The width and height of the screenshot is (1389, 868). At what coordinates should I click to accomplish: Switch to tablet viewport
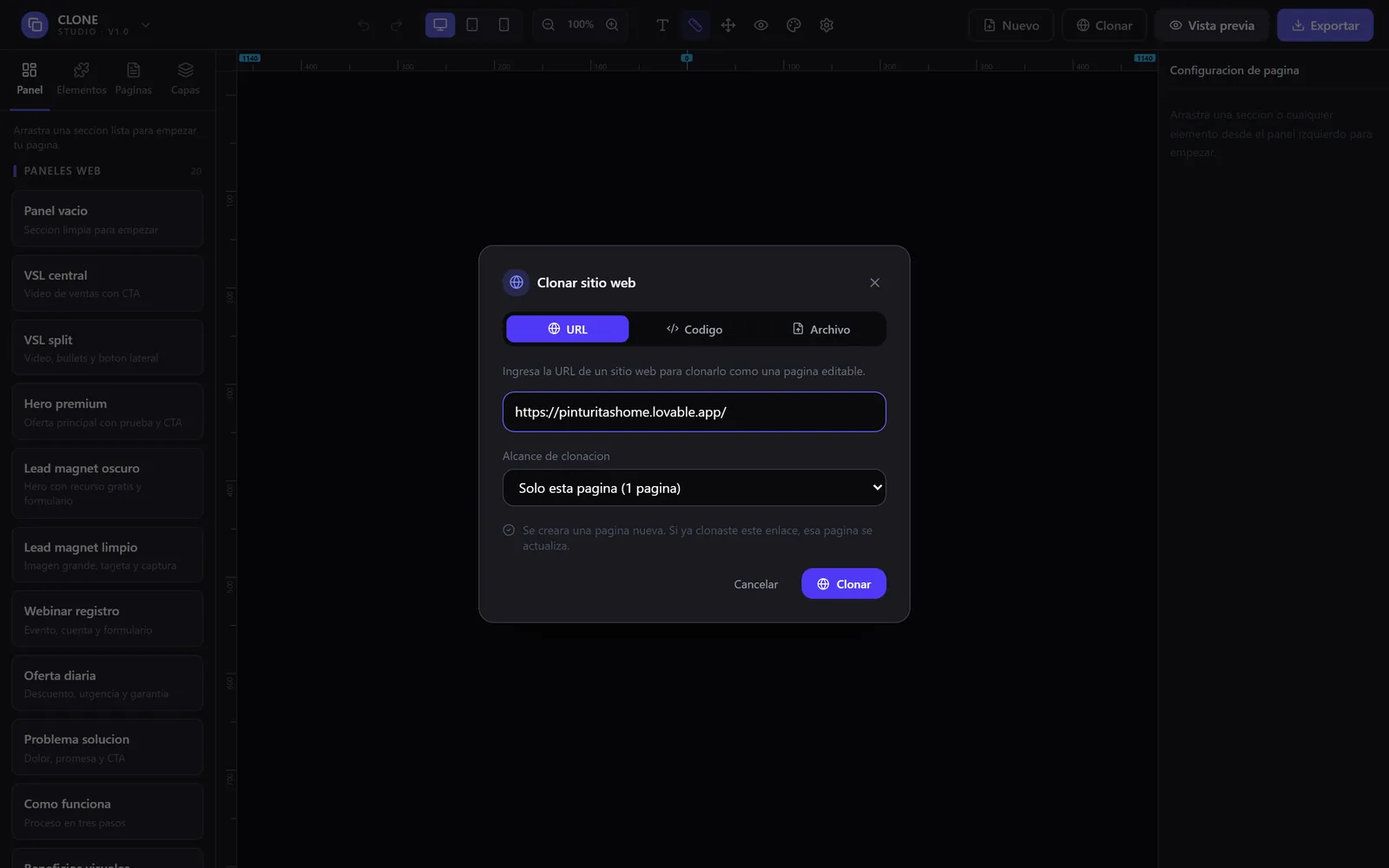pyautogui.click(x=472, y=25)
